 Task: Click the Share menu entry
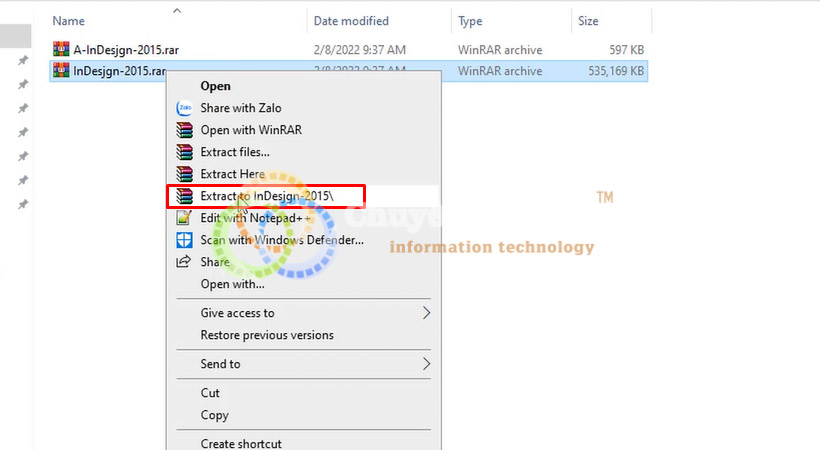click(x=215, y=262)
